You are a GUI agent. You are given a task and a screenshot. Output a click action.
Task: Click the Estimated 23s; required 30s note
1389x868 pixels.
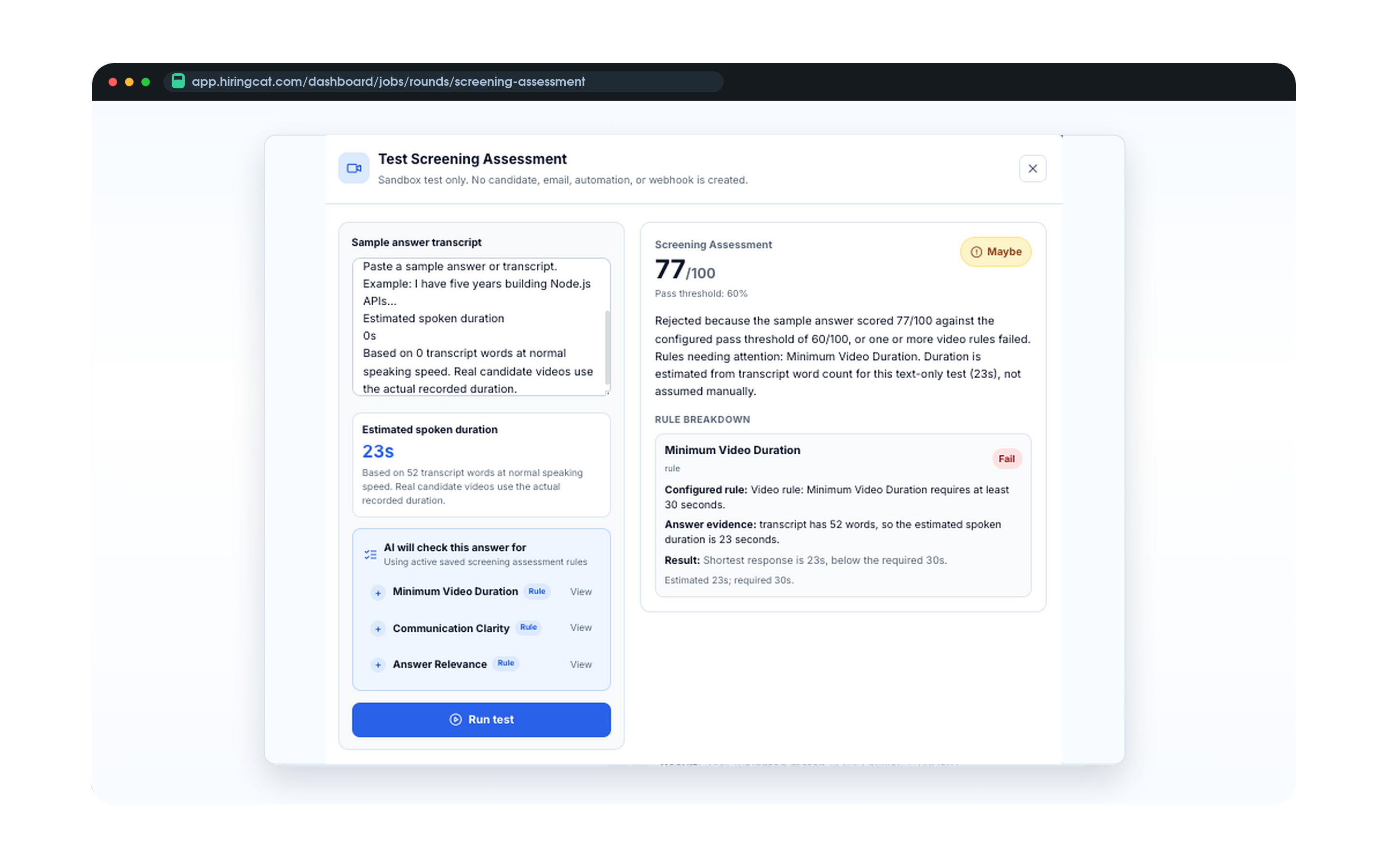(x=729, y=580)
